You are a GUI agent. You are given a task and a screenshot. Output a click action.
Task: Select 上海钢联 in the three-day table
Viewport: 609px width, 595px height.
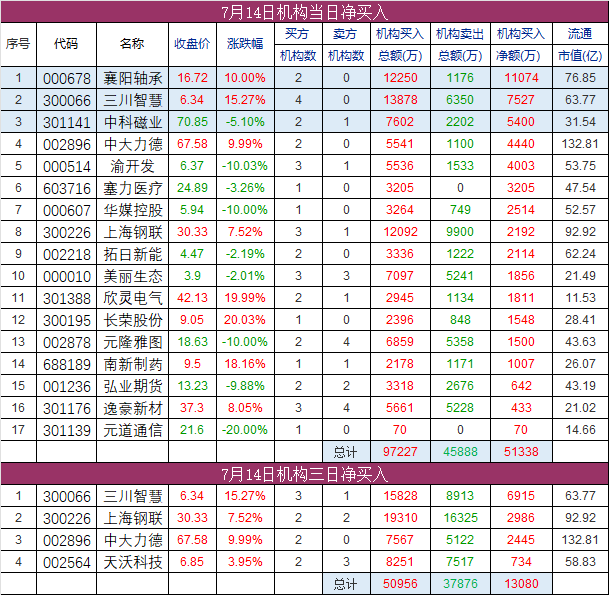132,518
